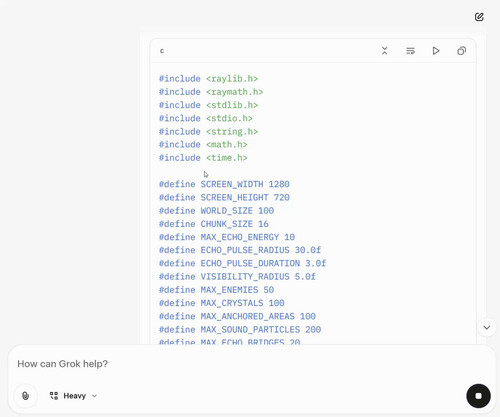This screenshot has height=417, width=500.
Task: Open the Heavy model selector
Action: 73,396
